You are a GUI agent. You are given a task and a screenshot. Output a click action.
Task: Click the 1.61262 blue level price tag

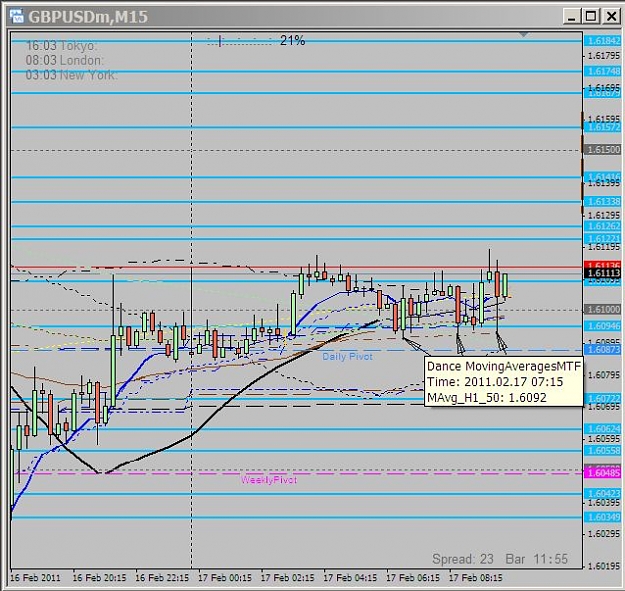coord(603,226)
